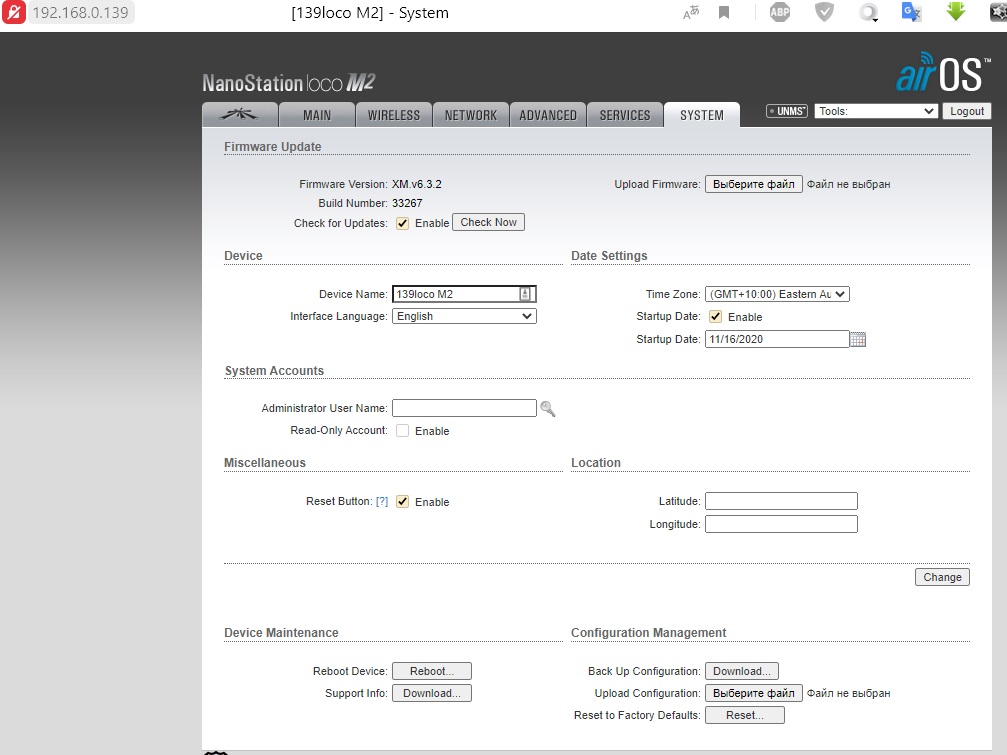
Task: Click the Check Now button
Action: (x=488, y=222)
